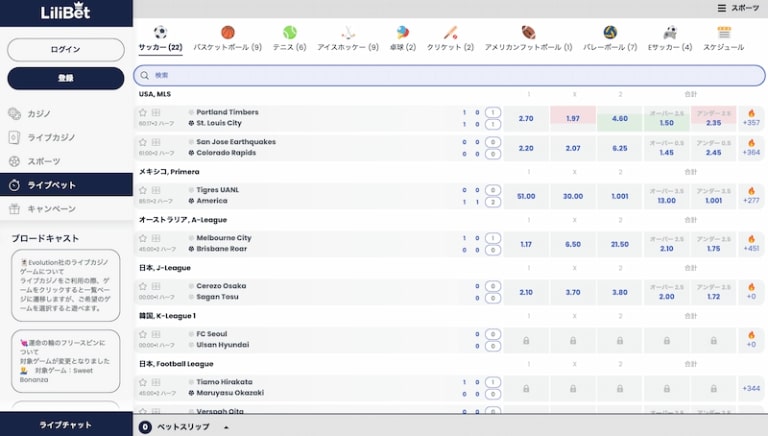
Task: Click the Ulsan Hyundai team name
Action: pos(222,345)
